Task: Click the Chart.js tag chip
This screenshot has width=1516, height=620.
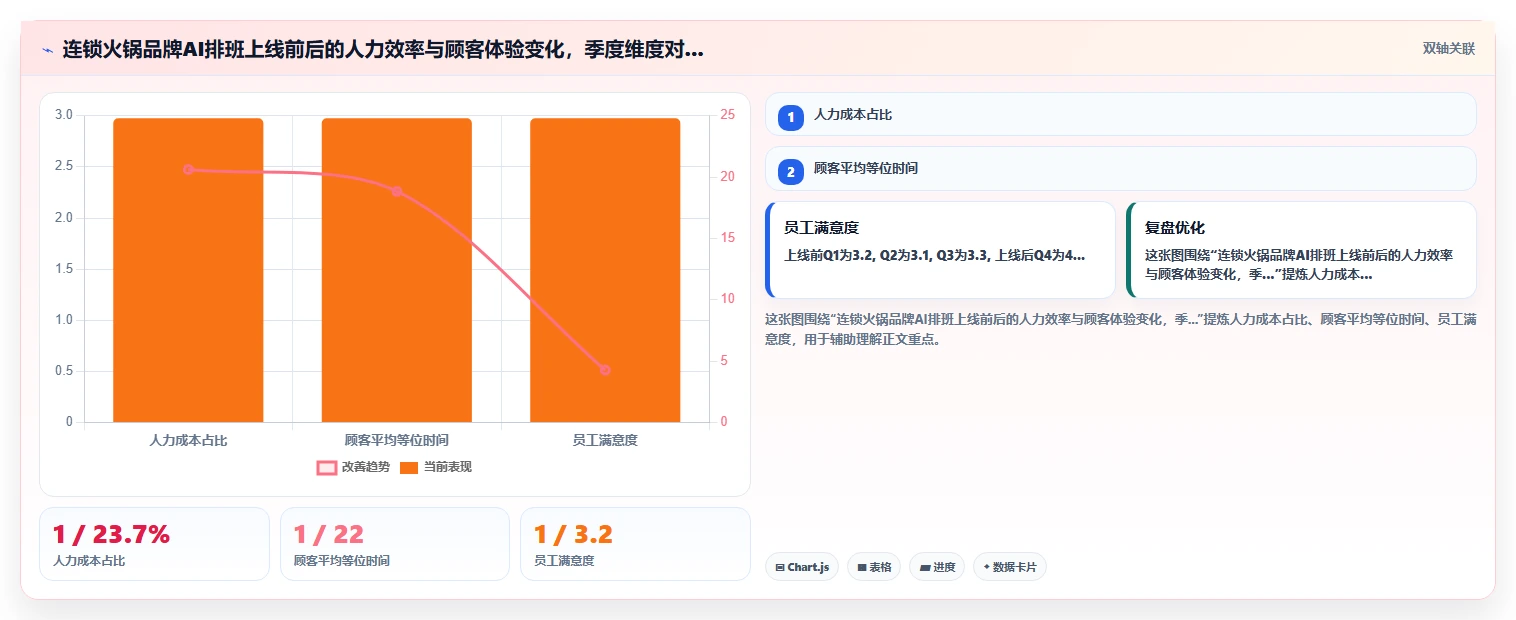Action: pyautogui.click(x=802, y=567)
